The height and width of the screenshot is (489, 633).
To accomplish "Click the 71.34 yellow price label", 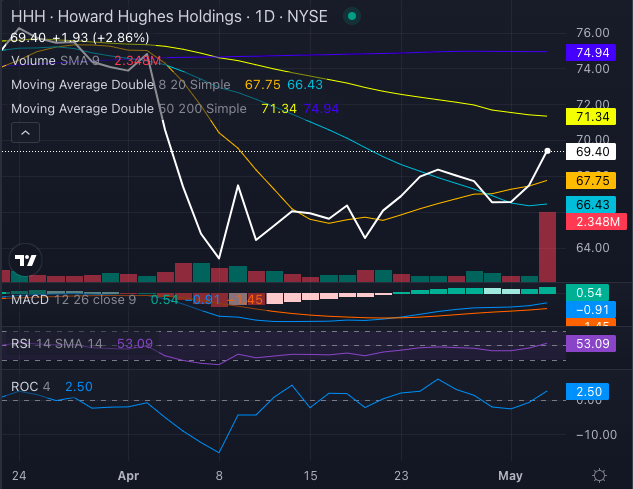I will point(591,117).
